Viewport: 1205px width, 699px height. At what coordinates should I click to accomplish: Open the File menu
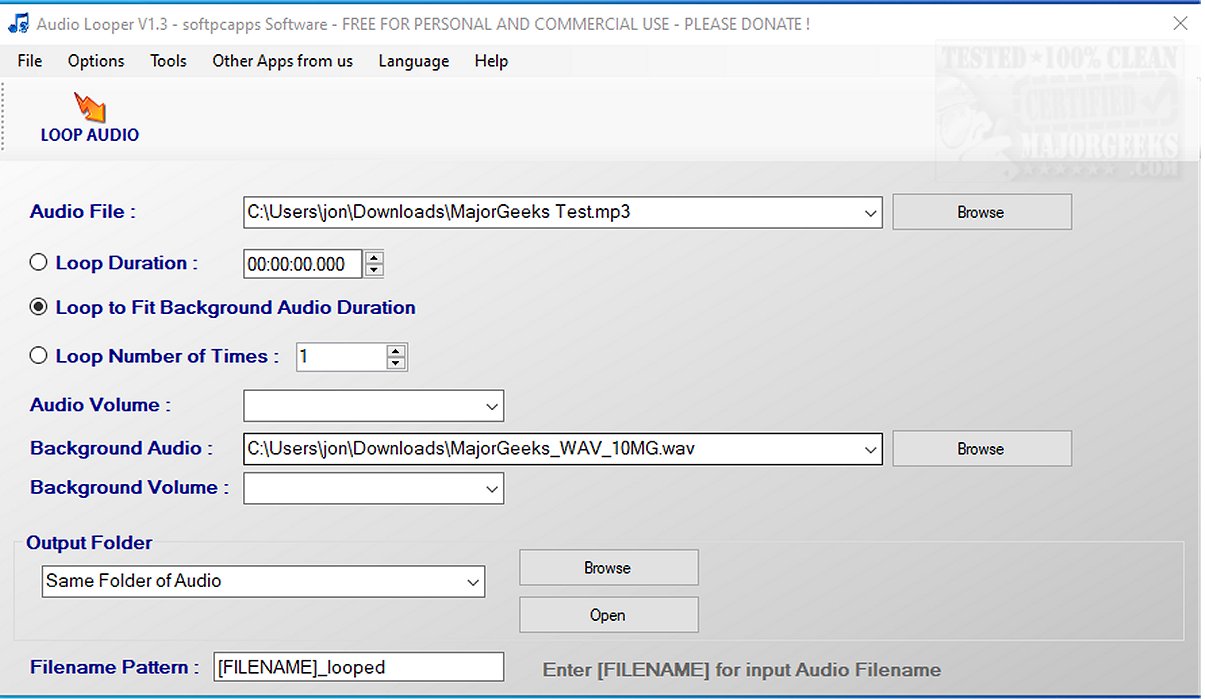pos(30,61)
